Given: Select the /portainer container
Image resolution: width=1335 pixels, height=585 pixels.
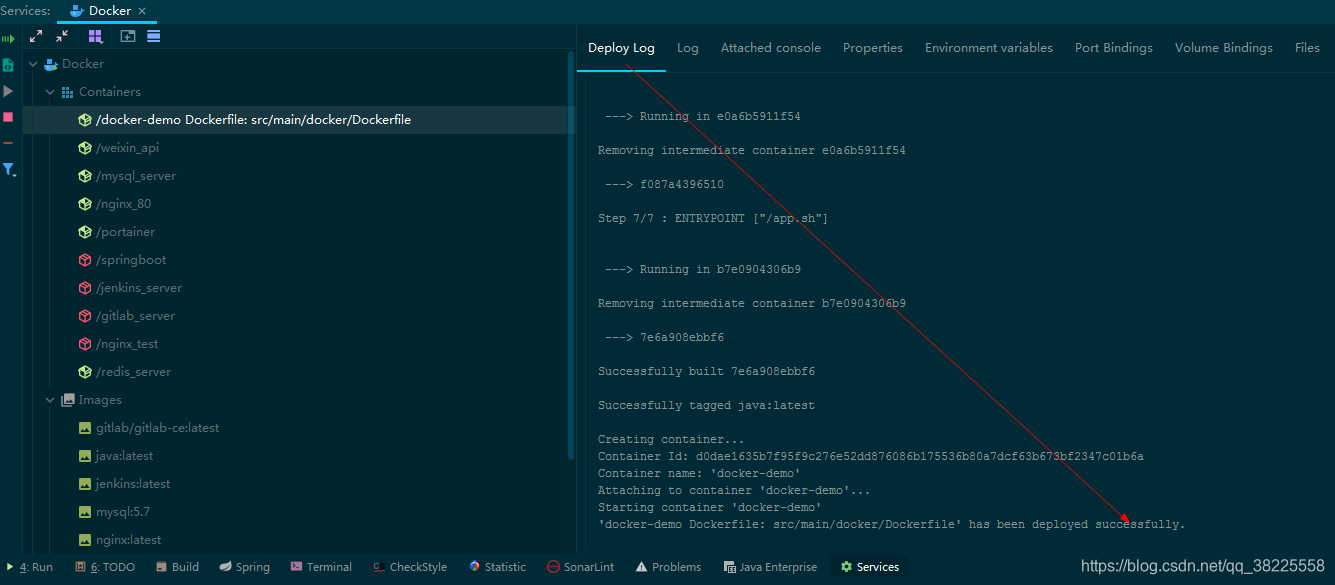Looking at the screenshot, I should [125, 232].
